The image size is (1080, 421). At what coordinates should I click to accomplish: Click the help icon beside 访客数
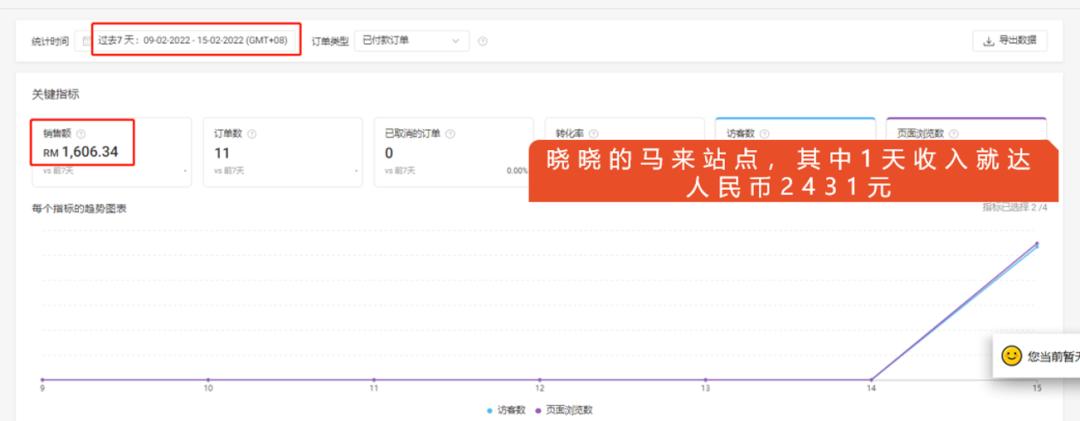point(765,134)
